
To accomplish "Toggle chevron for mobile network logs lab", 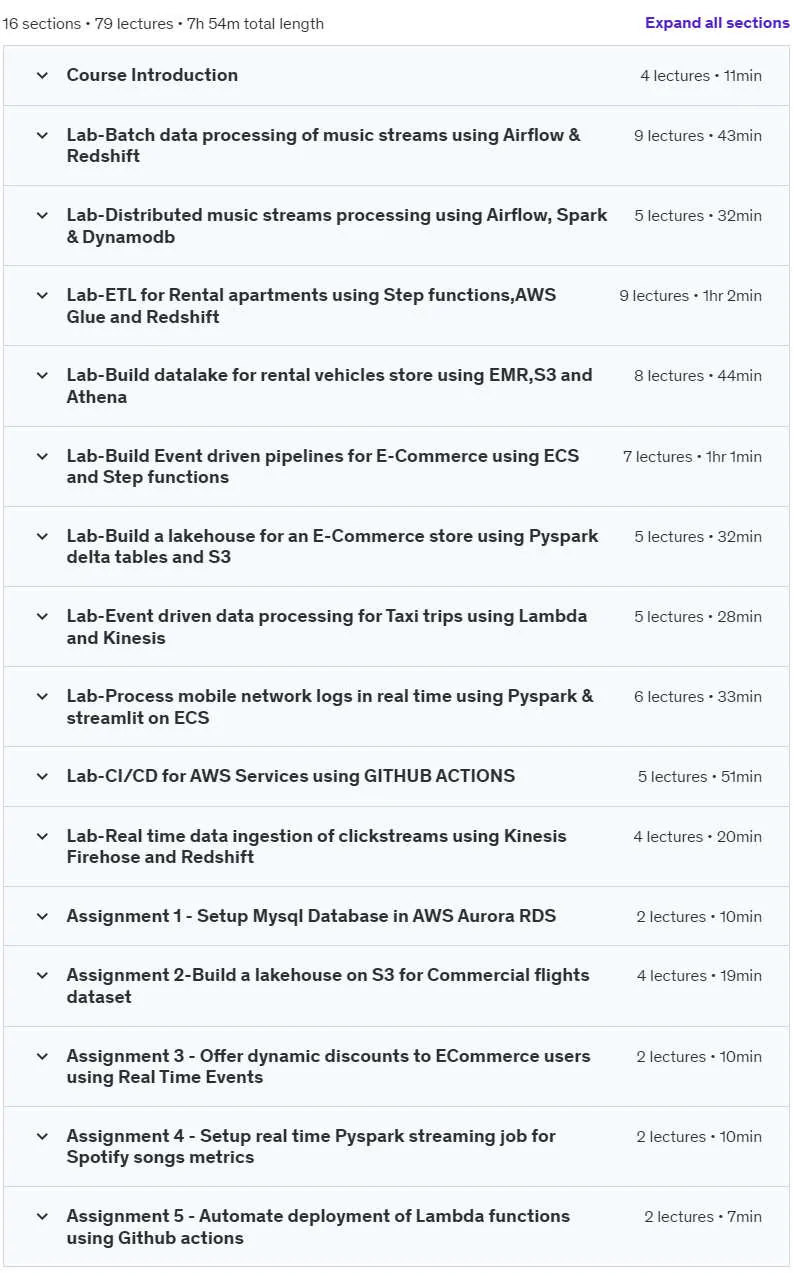I will tap(42, 696).
